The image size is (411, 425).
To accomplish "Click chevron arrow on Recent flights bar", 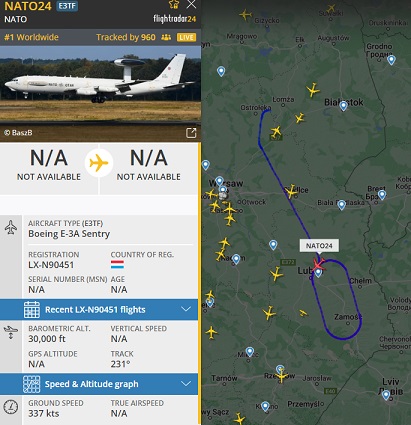I will pos(186,309).
